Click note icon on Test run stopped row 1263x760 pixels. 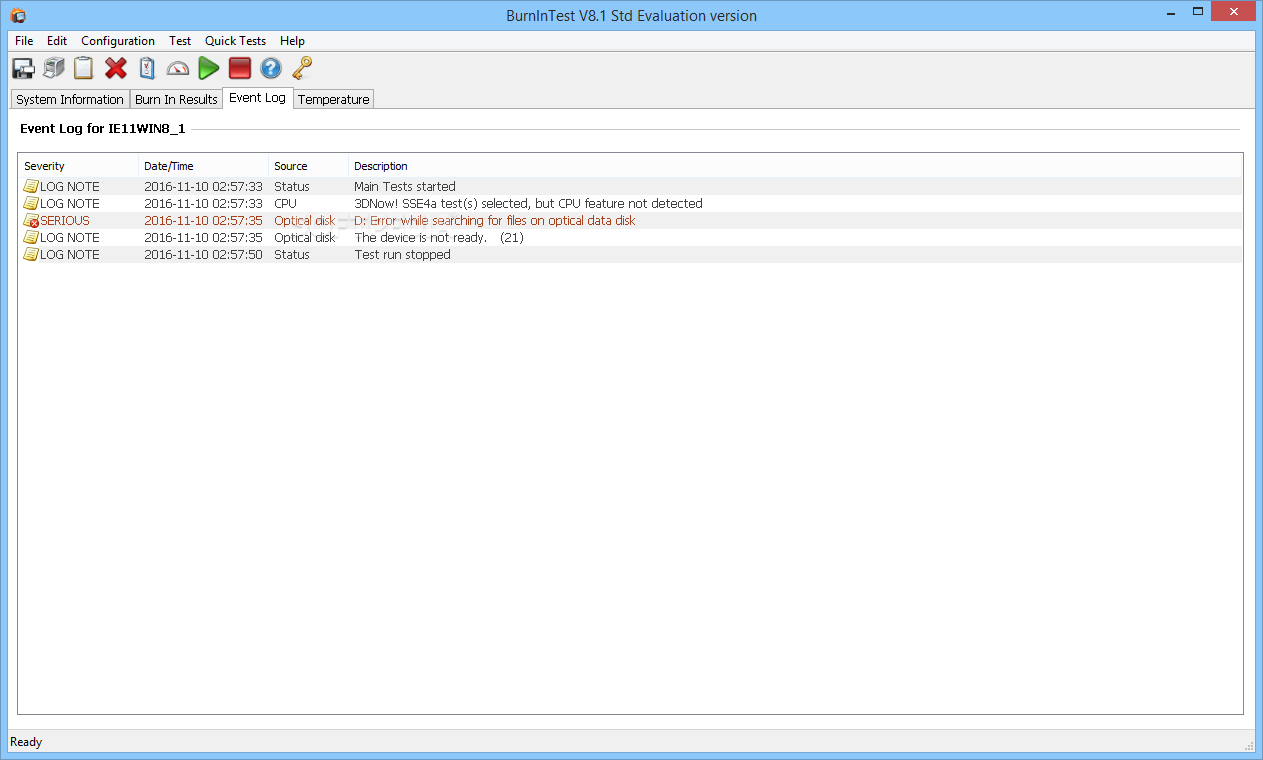tap(31, 255)
